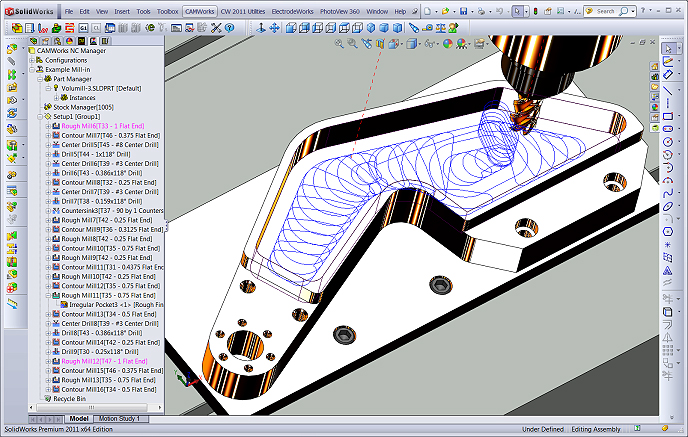Screen dimensions: 688x437
Task: Select the Model tab
Action: 78,418
